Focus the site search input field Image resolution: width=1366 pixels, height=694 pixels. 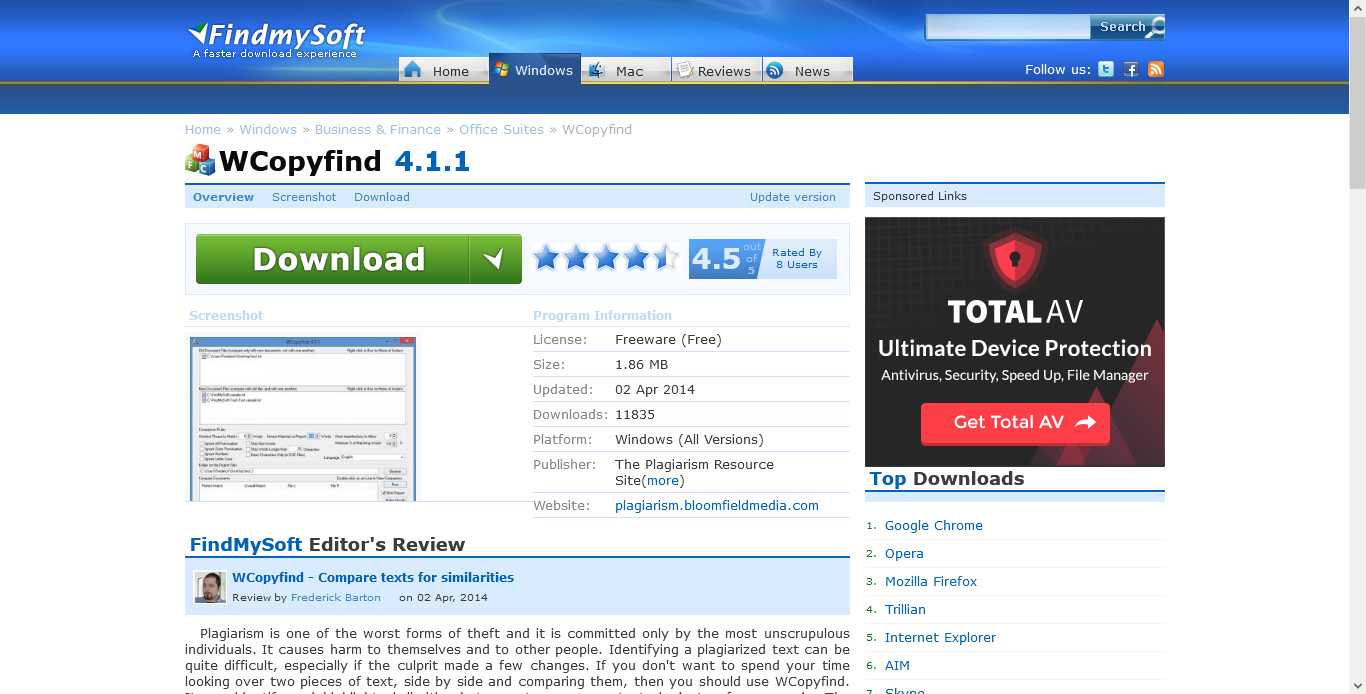[1008, 27]
